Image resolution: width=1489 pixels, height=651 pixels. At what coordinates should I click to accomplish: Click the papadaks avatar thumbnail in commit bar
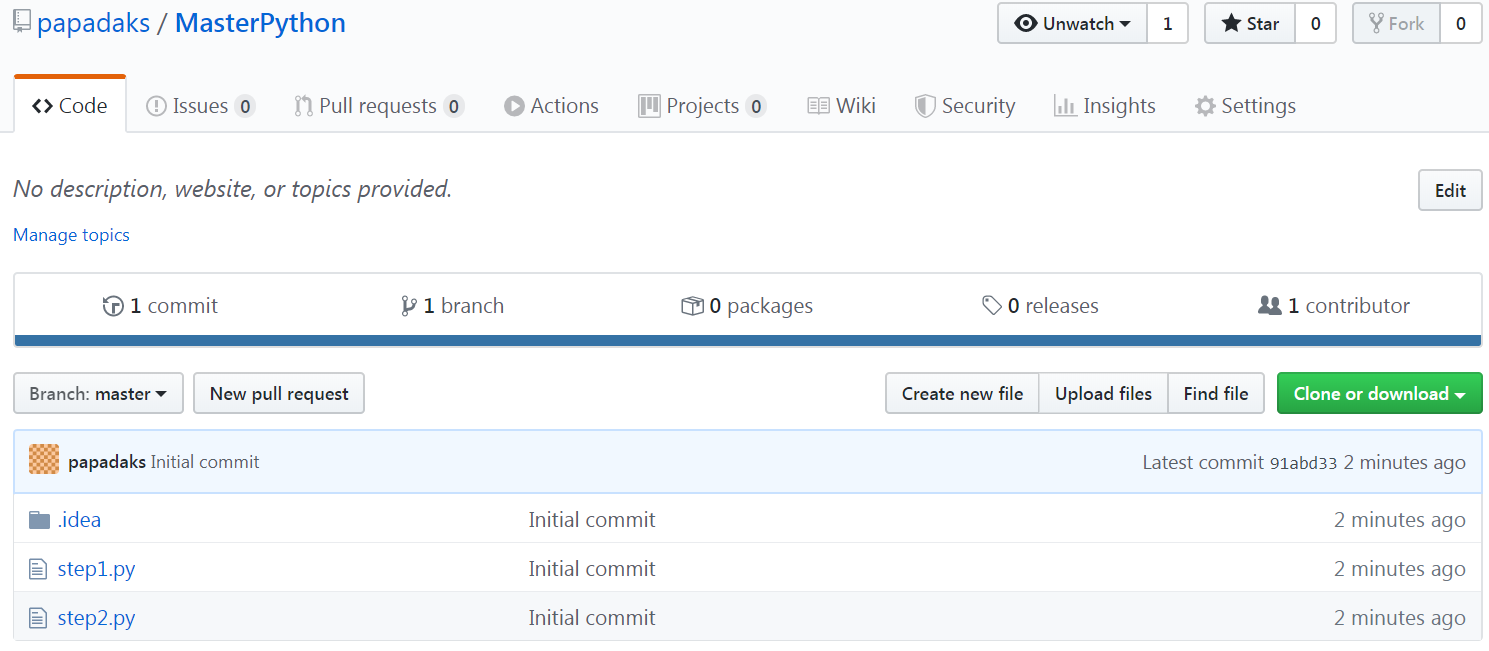tap(44, 460)
